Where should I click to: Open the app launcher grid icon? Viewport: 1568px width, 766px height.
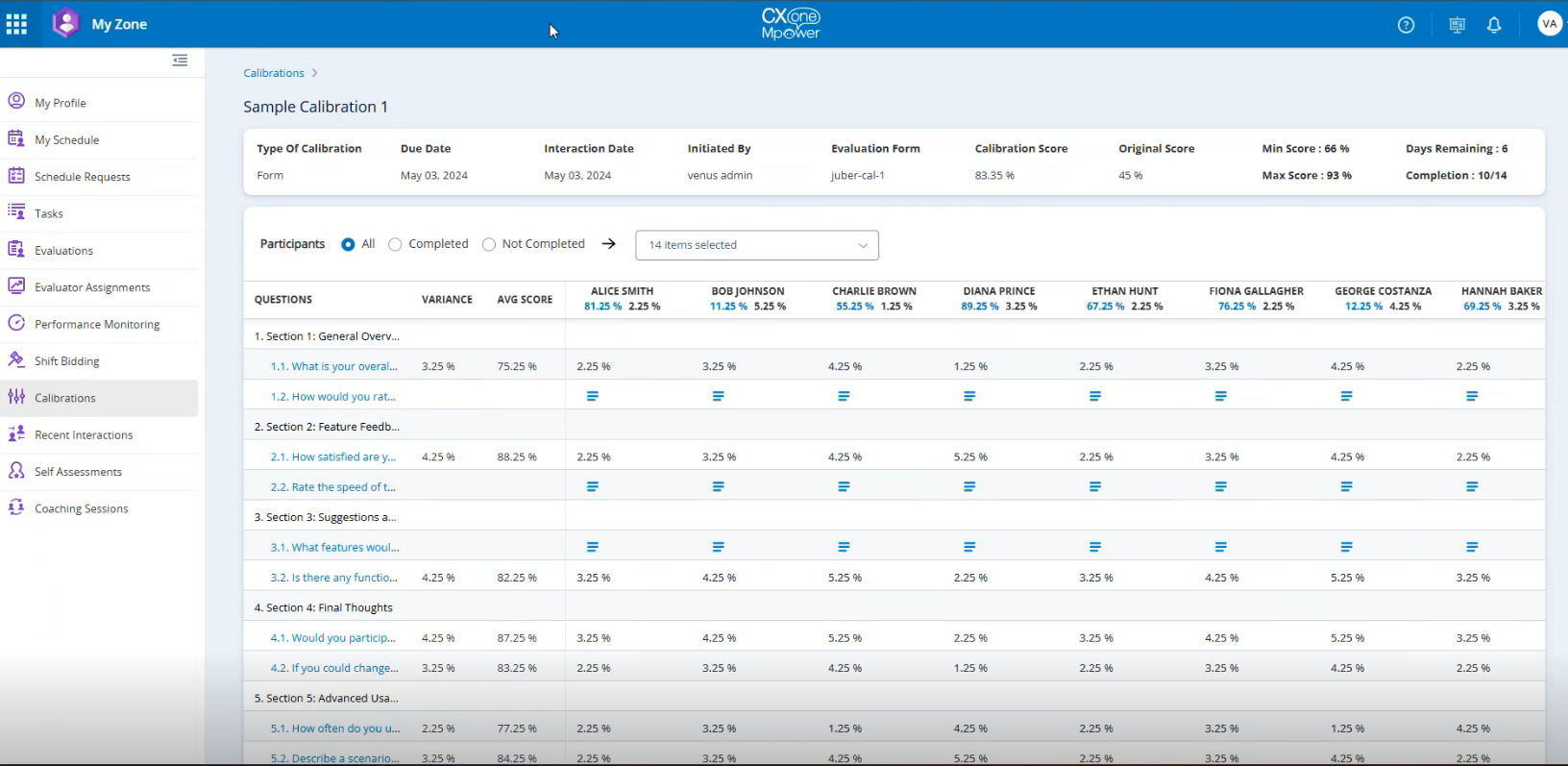pos(16,24)
